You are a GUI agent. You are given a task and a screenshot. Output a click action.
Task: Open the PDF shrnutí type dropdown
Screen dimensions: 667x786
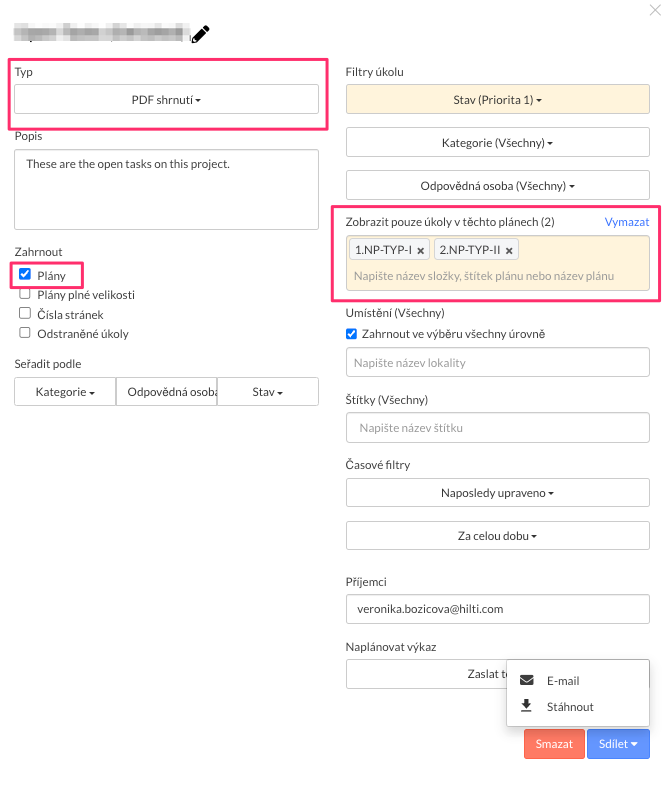(x=166, y=100)
